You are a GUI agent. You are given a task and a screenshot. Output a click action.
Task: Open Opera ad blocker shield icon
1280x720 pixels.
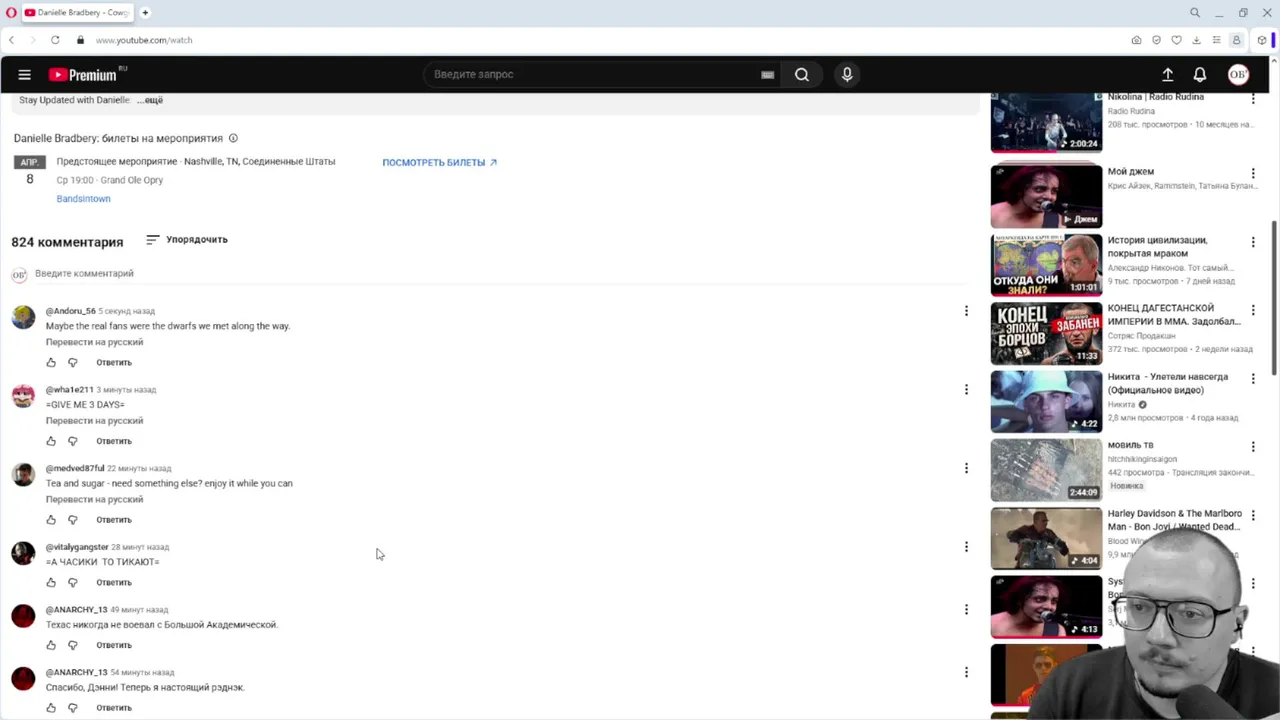1156,40
